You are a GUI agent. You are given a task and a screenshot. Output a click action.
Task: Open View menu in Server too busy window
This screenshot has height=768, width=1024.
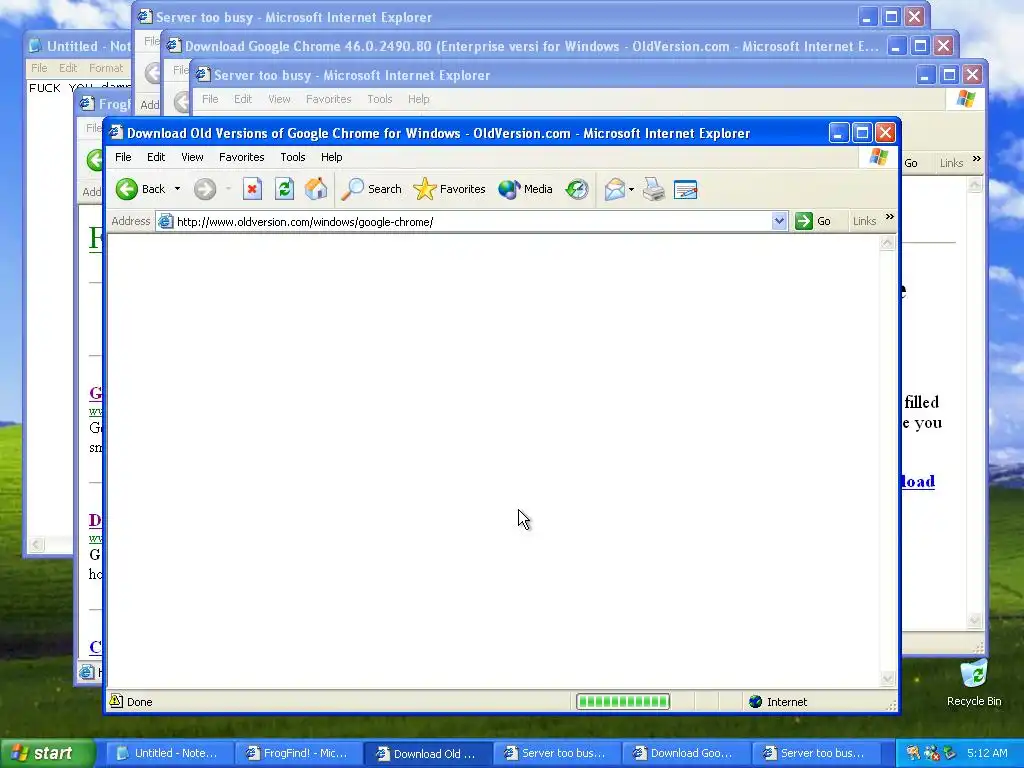pyautogui.click(x=279, y=99)
